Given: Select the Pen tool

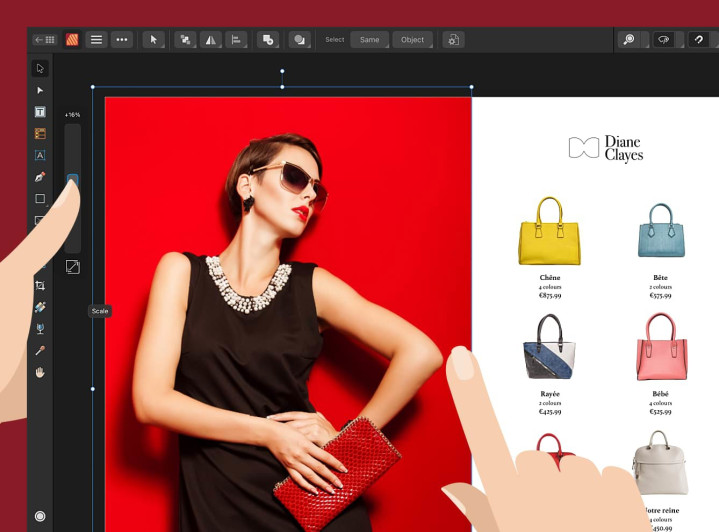Looking at the screenshot, I should pos(40,177).
